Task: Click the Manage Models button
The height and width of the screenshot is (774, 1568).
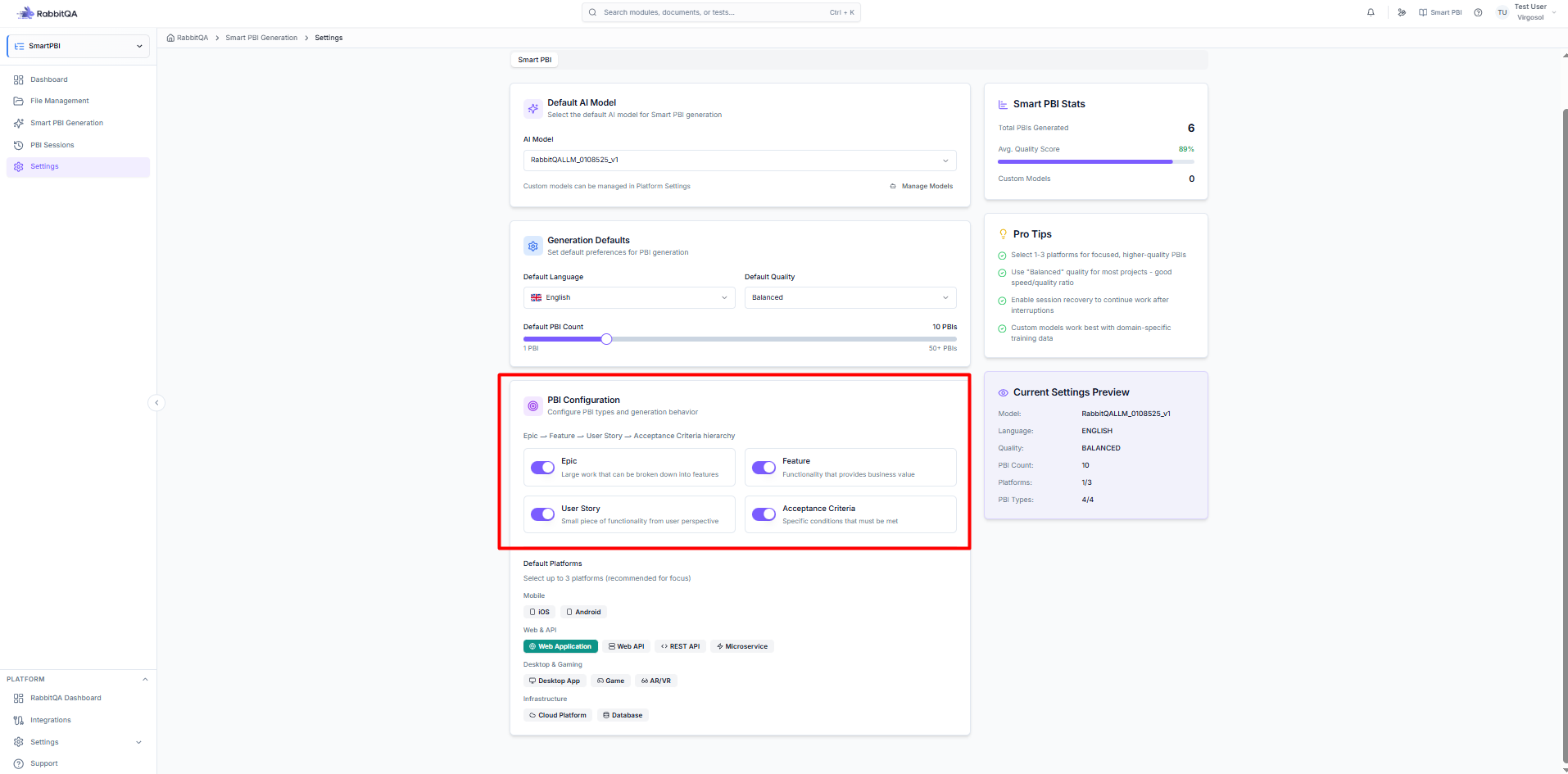Action: 922,186
